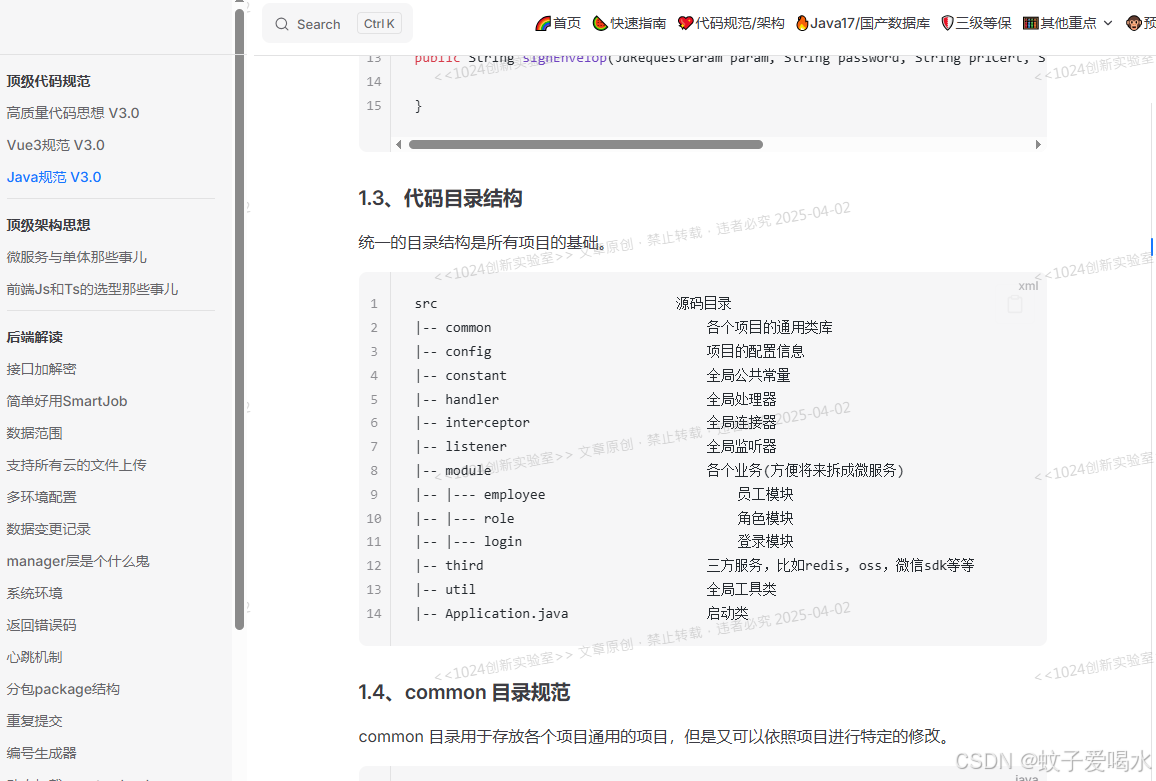The image size is (1156, 781).
Task: Click the watermelon icon beside 快速指南
Action: [x=598, y=23]
